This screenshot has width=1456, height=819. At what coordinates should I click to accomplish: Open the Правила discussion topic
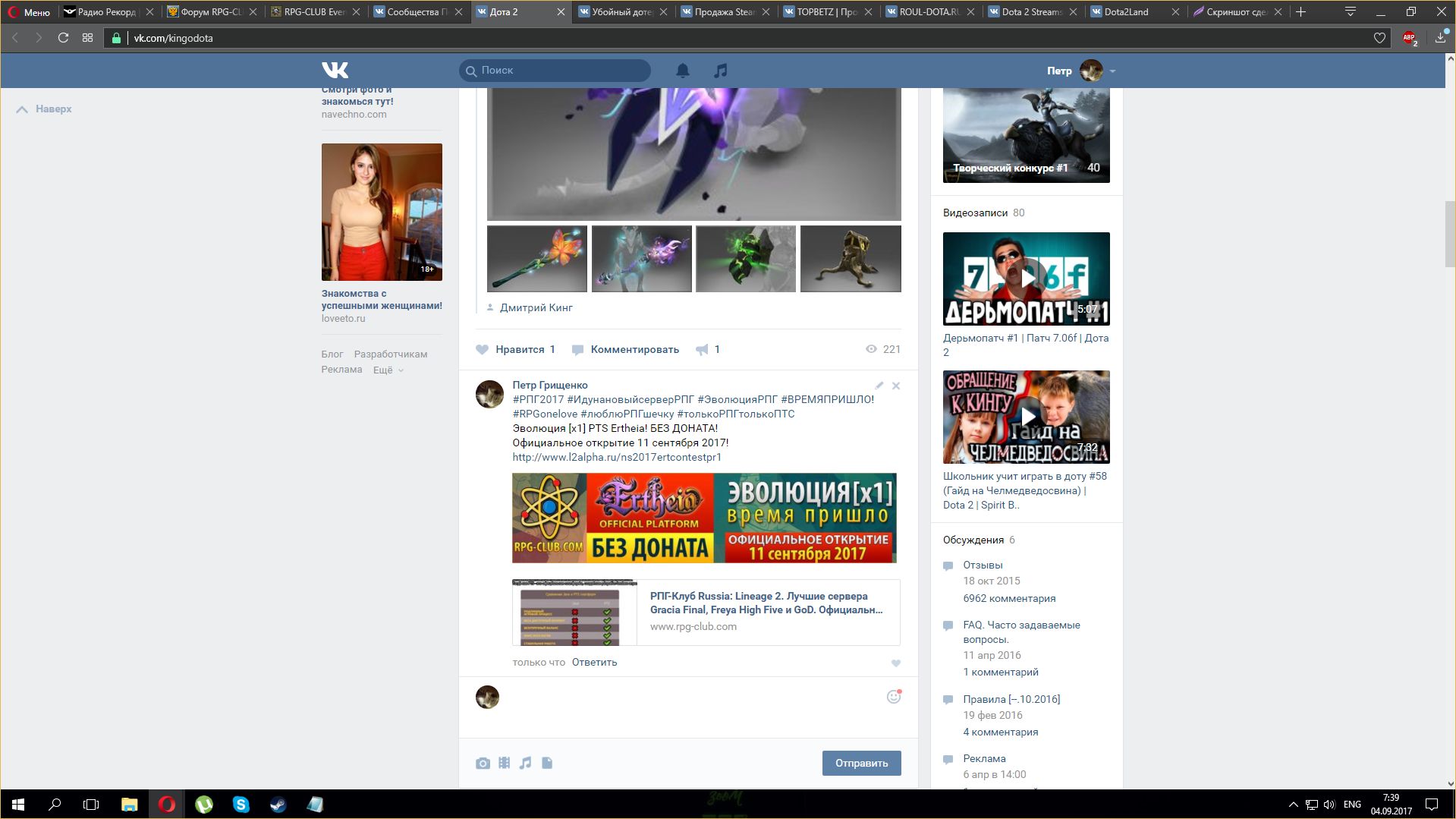[1011, 699]
